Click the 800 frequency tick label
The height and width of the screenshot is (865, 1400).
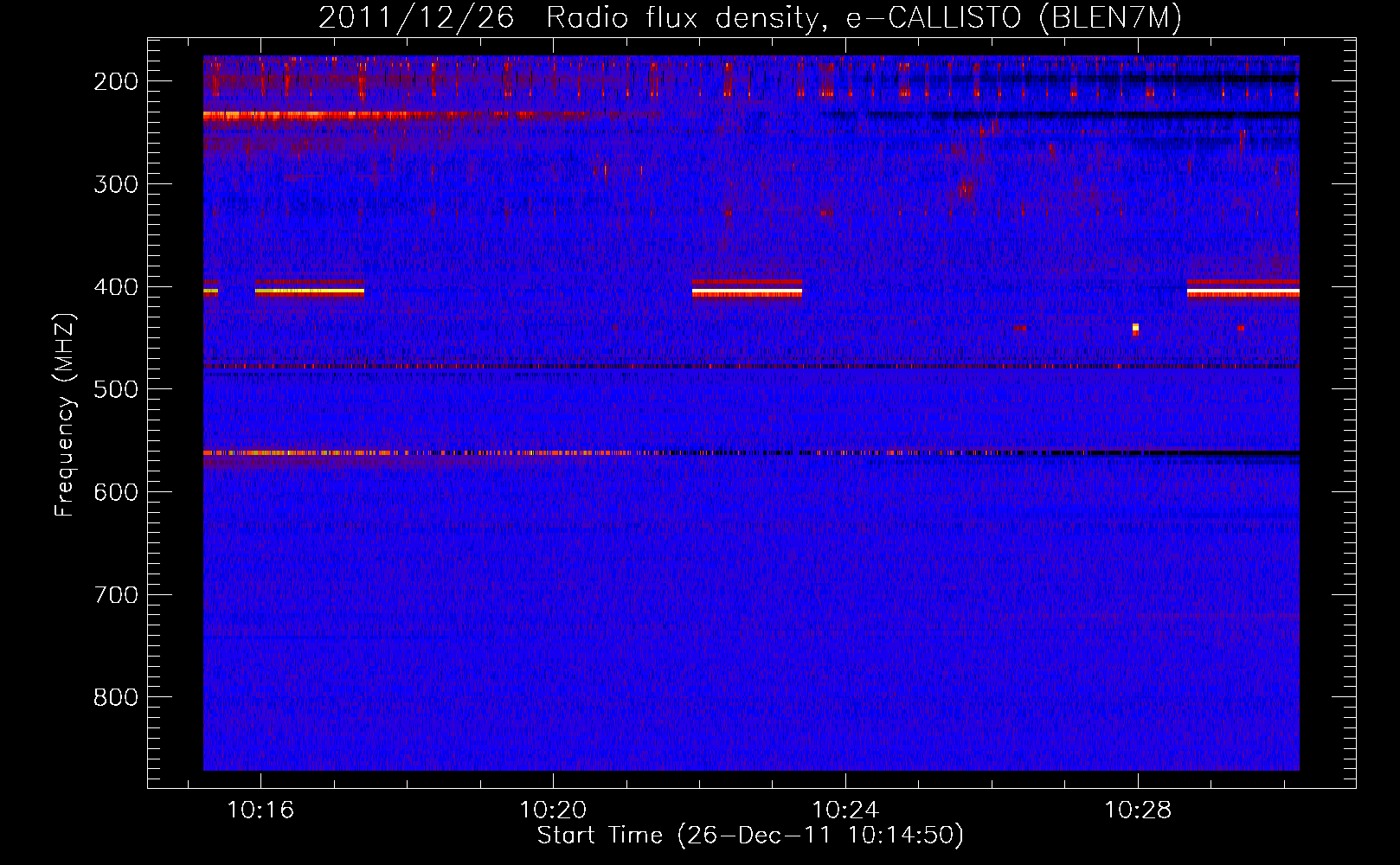116,697
